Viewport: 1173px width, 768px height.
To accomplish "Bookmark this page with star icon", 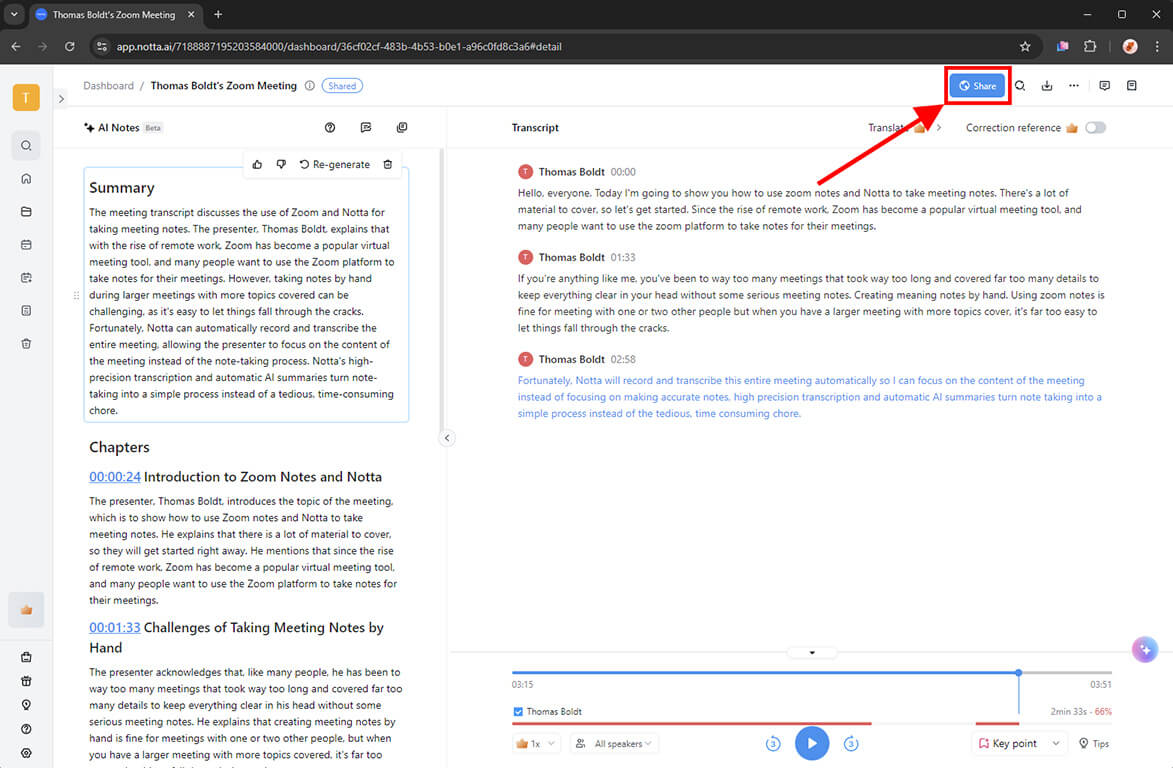I will 1025,46.
